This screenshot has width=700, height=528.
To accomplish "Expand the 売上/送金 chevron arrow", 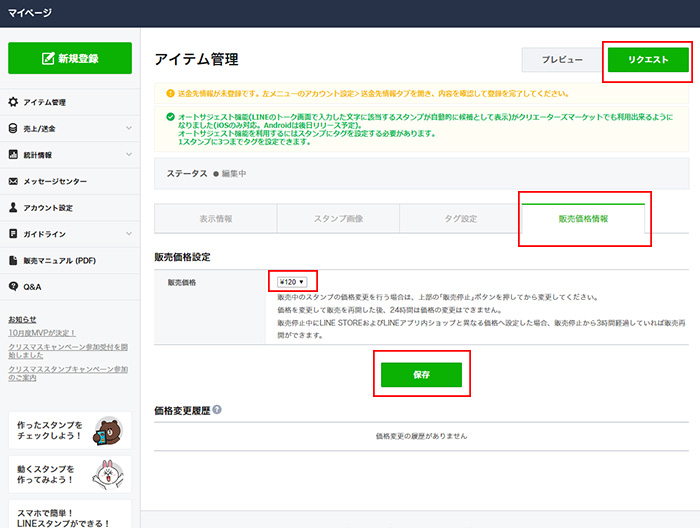I will (x=129, y=128).
